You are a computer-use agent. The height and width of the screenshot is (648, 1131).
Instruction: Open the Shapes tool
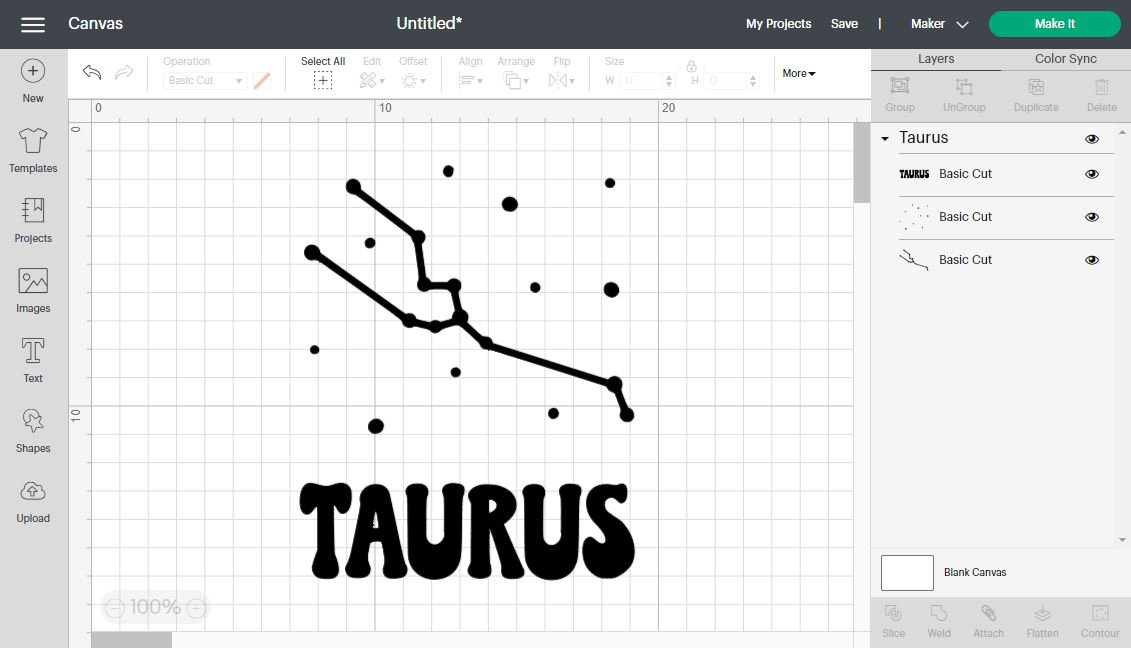[x=33, y=429]
